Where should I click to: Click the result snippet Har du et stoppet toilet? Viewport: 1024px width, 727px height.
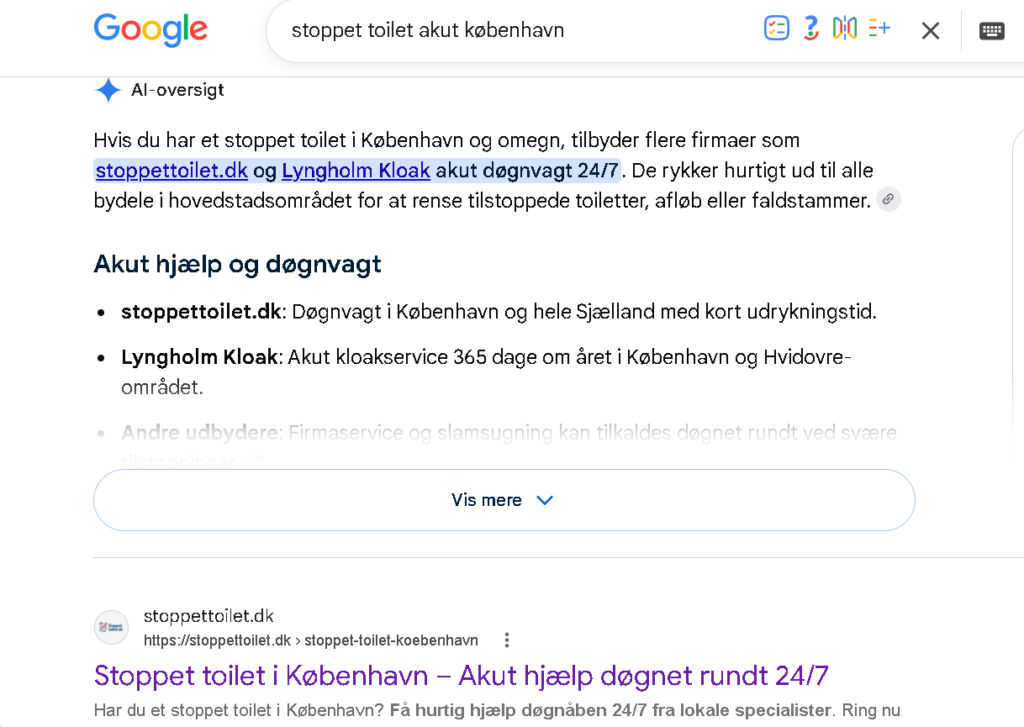coord(497,710)
